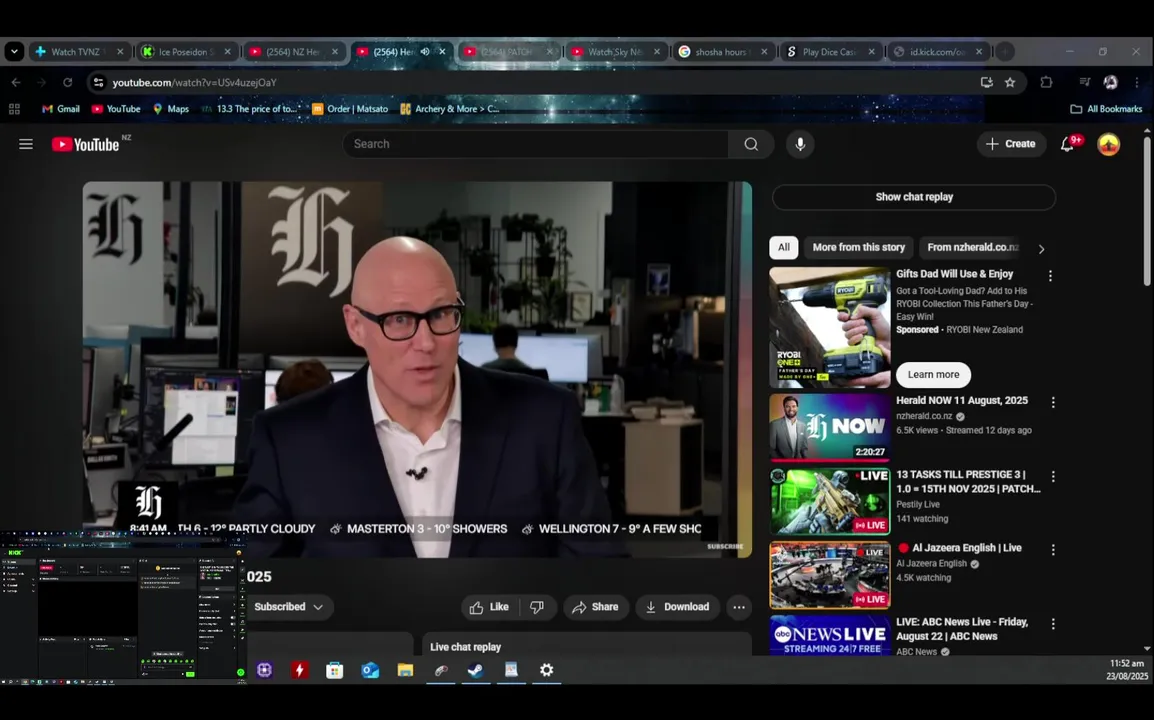Open the All Bookmarks folder
This screenshot has width=1154, height=720.
tap(1106, 109)
